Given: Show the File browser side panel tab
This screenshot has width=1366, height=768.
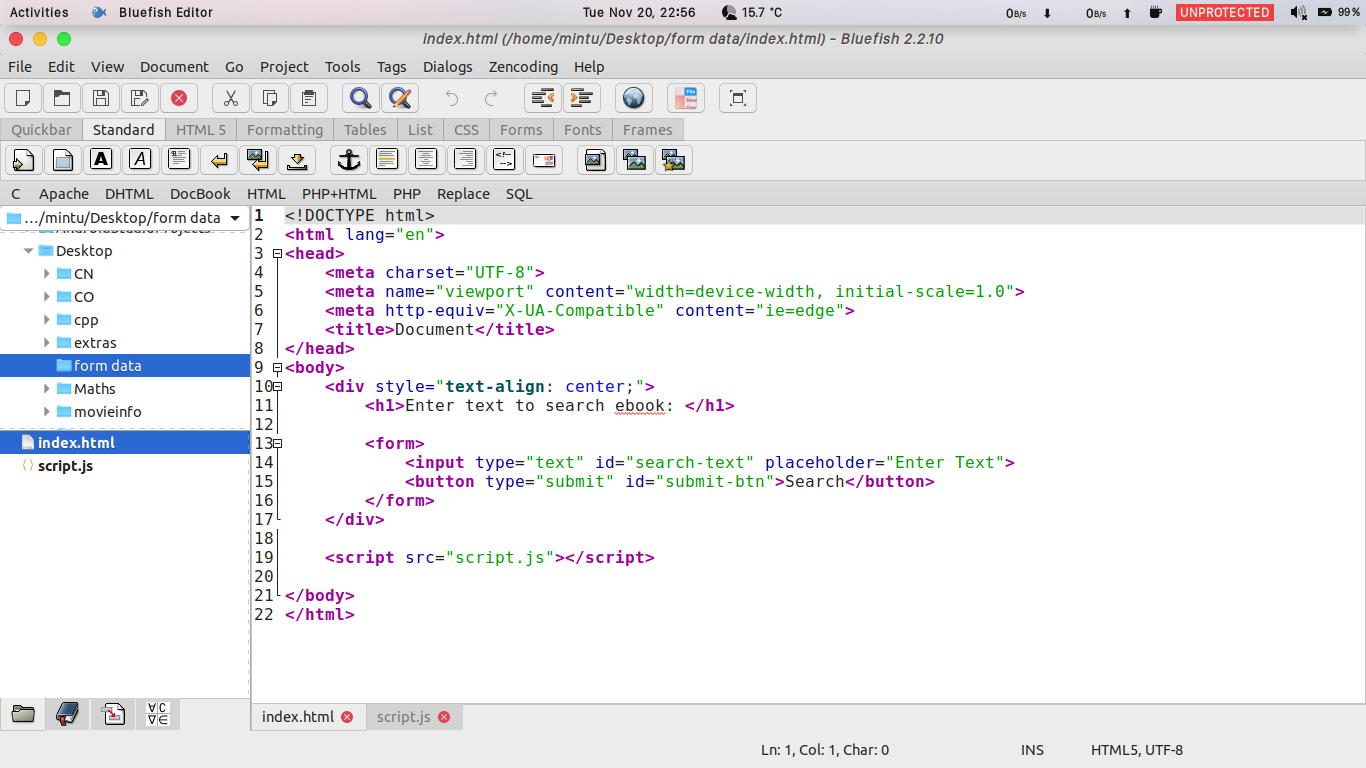Looking at the screenshot, I should pos(22,714).
